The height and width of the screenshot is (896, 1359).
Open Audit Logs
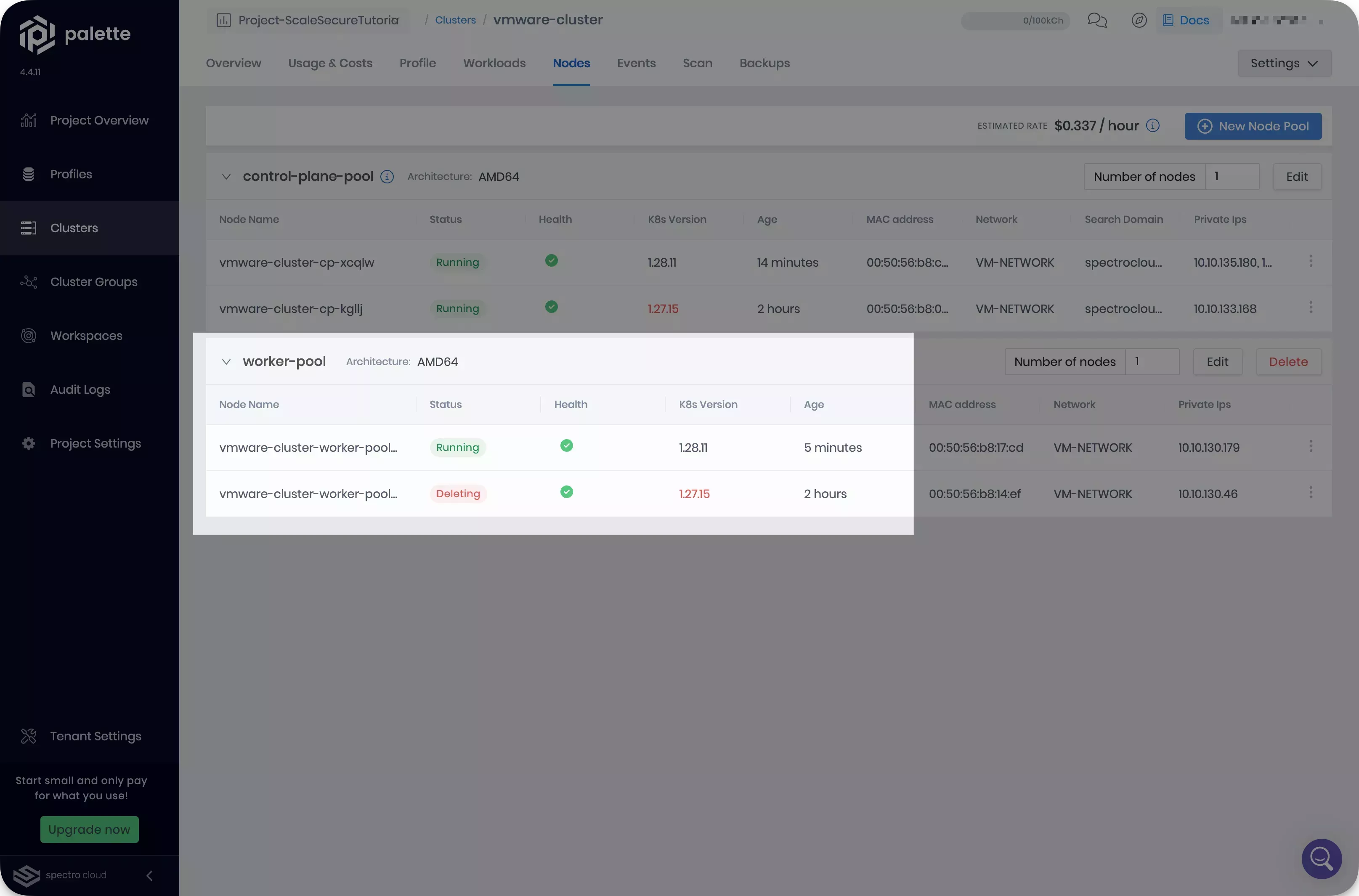[x=89, y=390]
